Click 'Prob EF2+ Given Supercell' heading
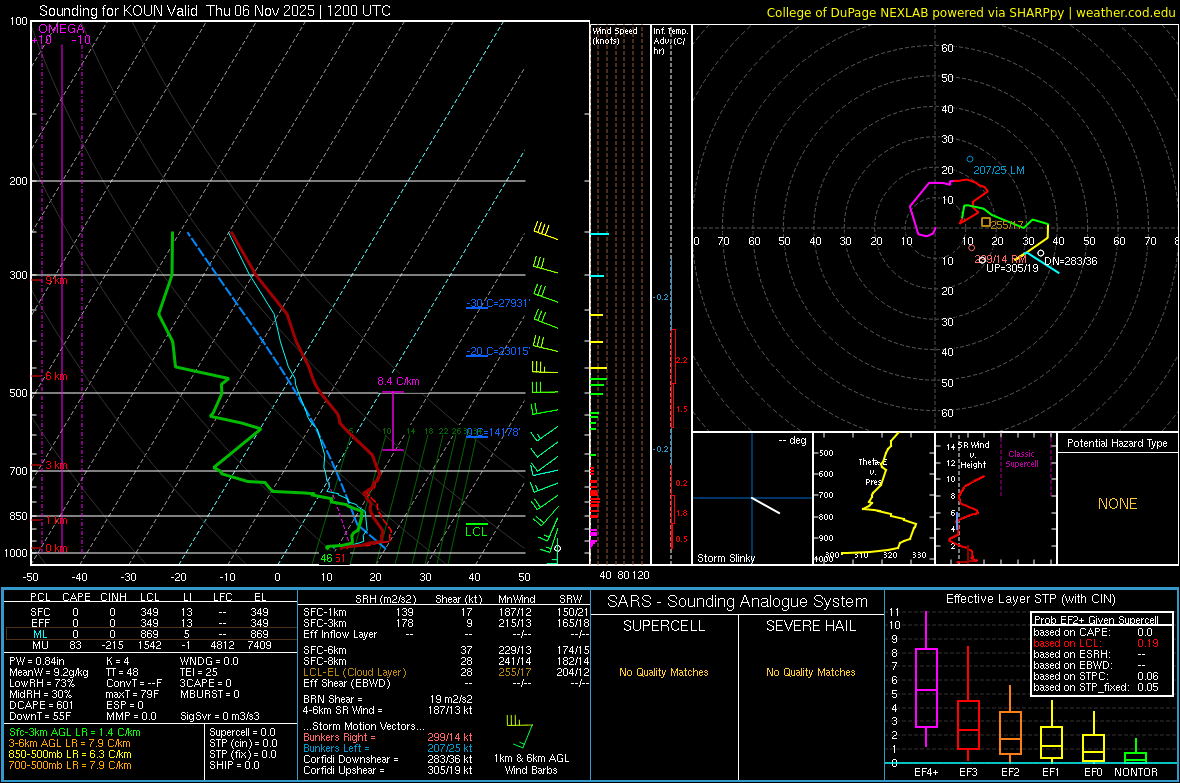1180x783 pixels. click(1096, 620)
